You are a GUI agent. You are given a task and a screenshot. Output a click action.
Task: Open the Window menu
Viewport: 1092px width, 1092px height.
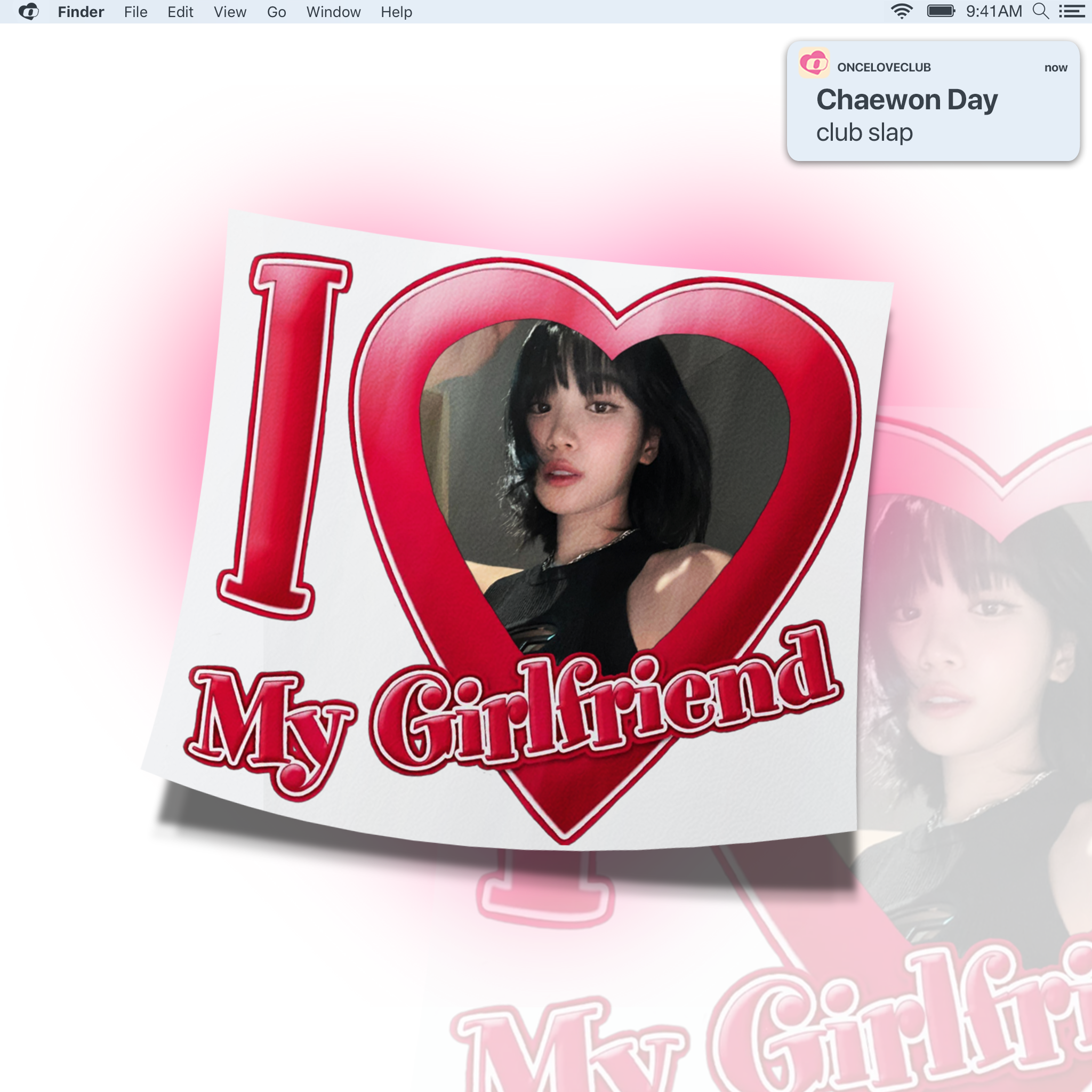(x=333, y=12)
